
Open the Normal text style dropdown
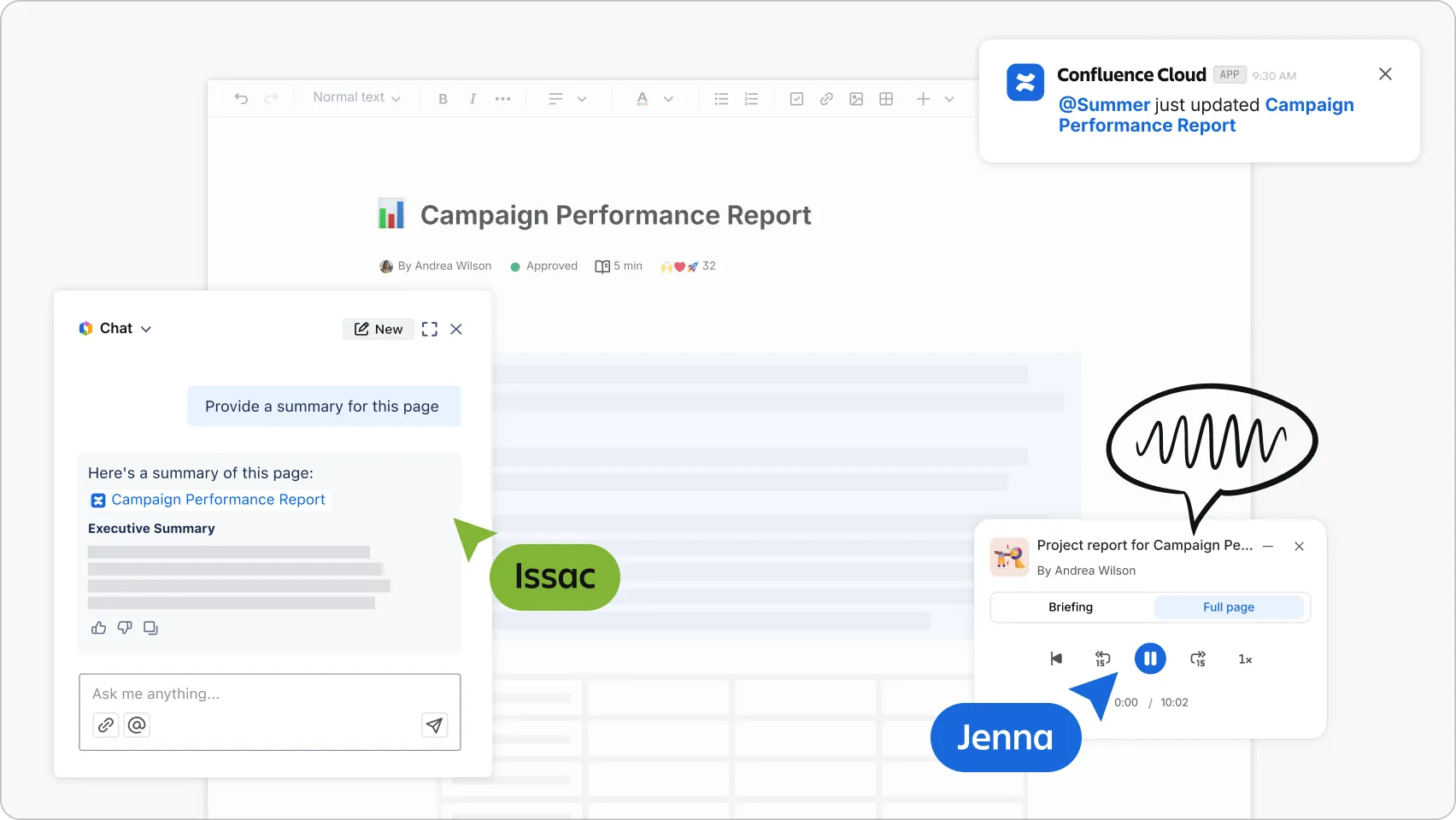(355, 97)
